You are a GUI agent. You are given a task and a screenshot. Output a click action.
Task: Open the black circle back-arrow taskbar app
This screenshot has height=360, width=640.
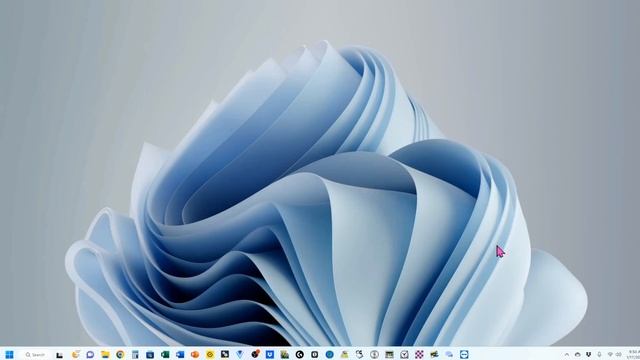click(300, 354)
